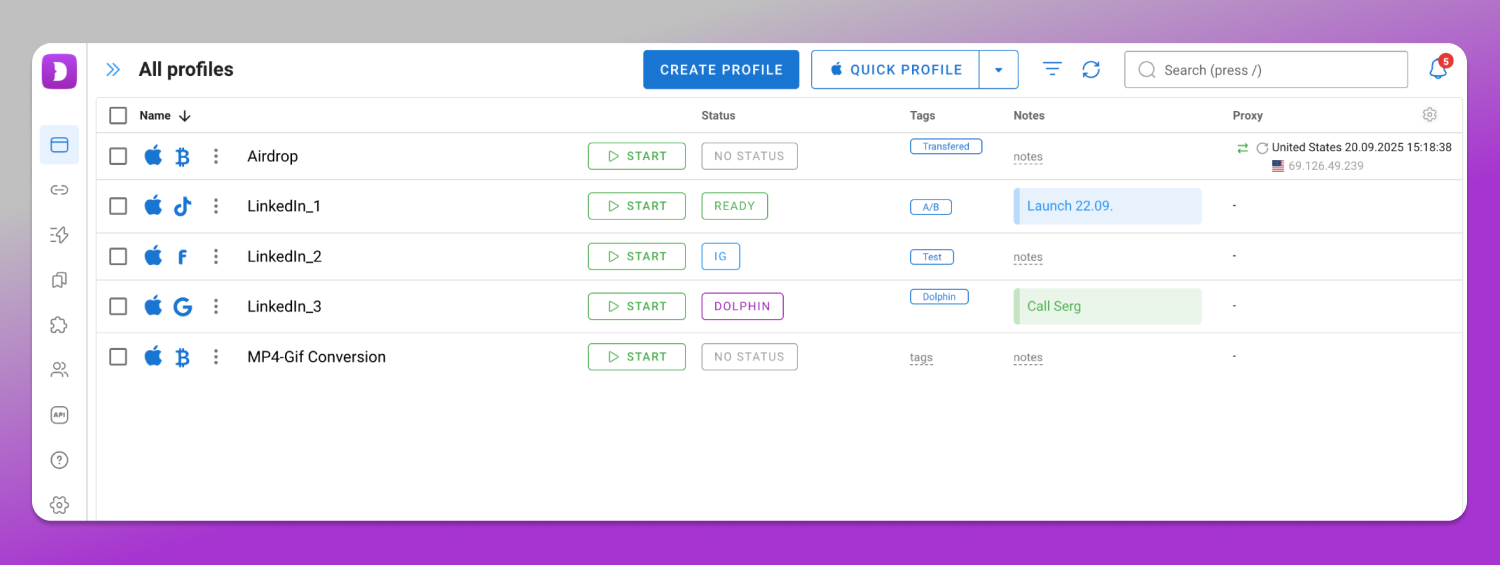
Task: Check the Airdrop profile checkbox
Action: coord(118,156)
